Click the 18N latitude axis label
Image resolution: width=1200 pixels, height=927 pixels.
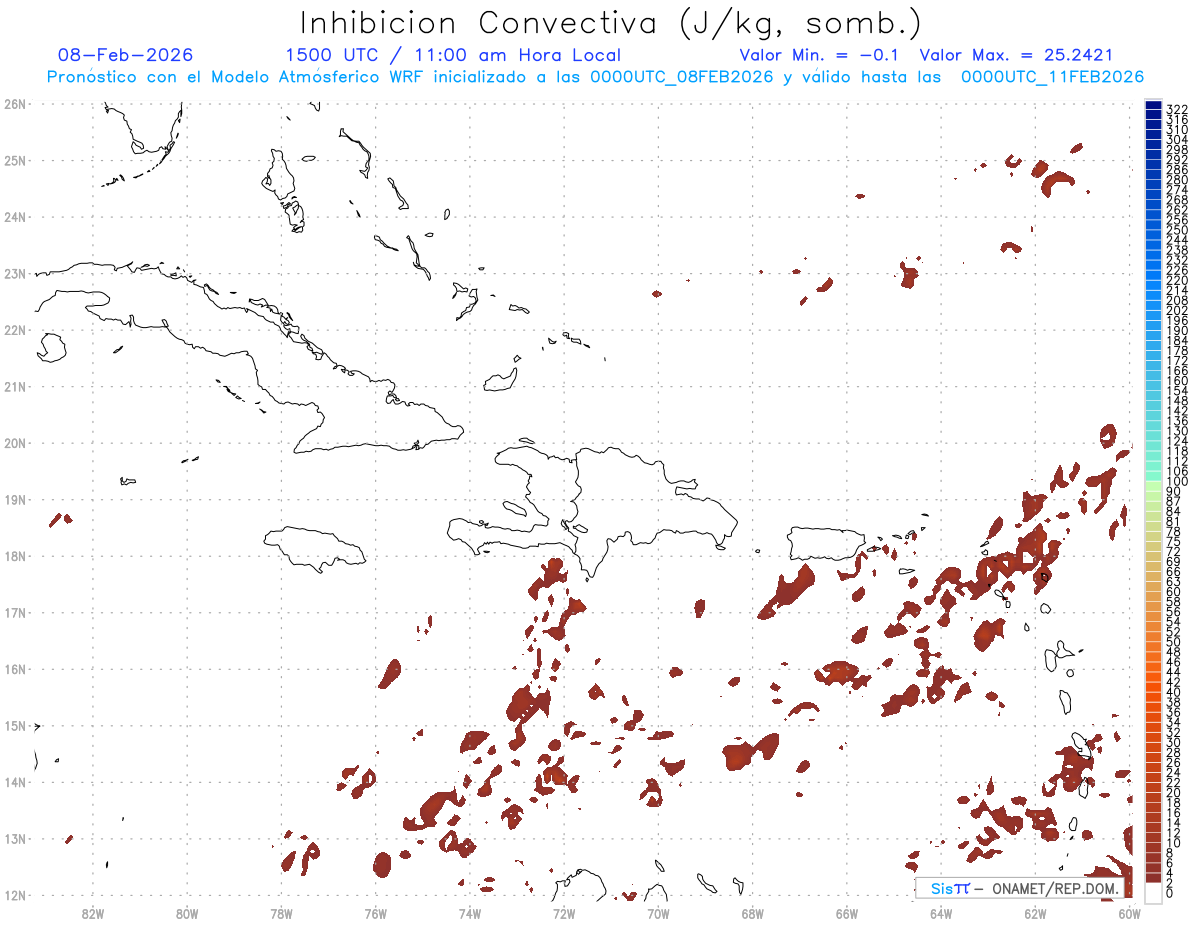pyautogui.click(x=14, y=556)
